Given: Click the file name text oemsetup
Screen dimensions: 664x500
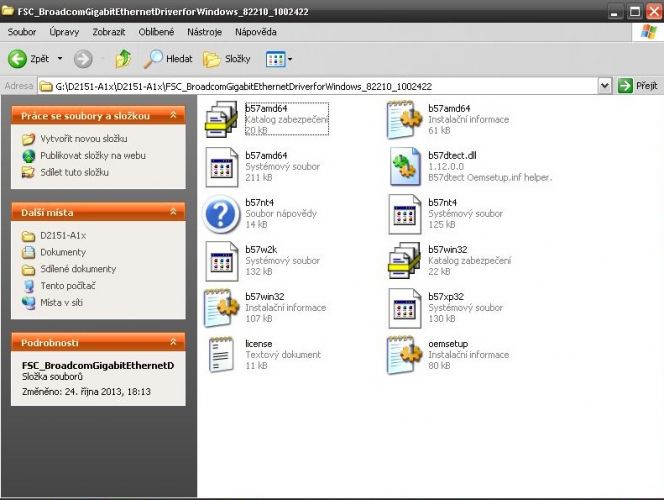Looking at the screenshot, I should (448, 343).
